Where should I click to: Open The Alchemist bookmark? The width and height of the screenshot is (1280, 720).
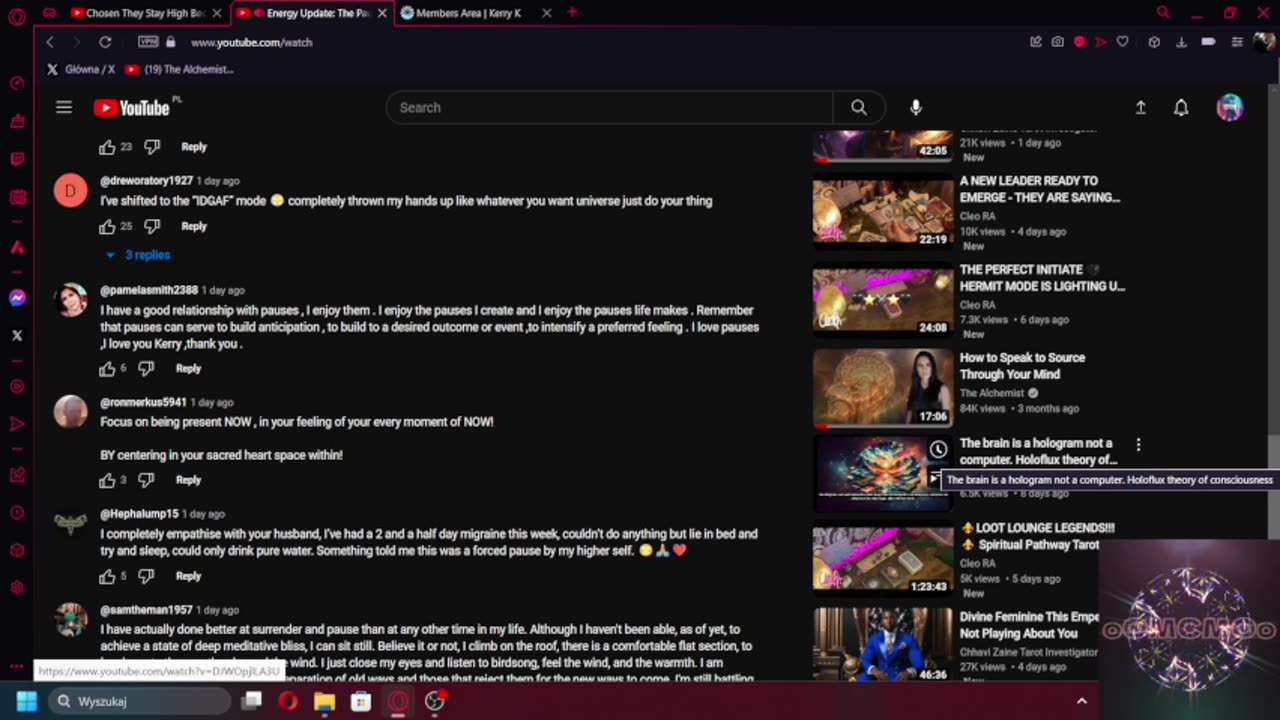tap(180, 69)
